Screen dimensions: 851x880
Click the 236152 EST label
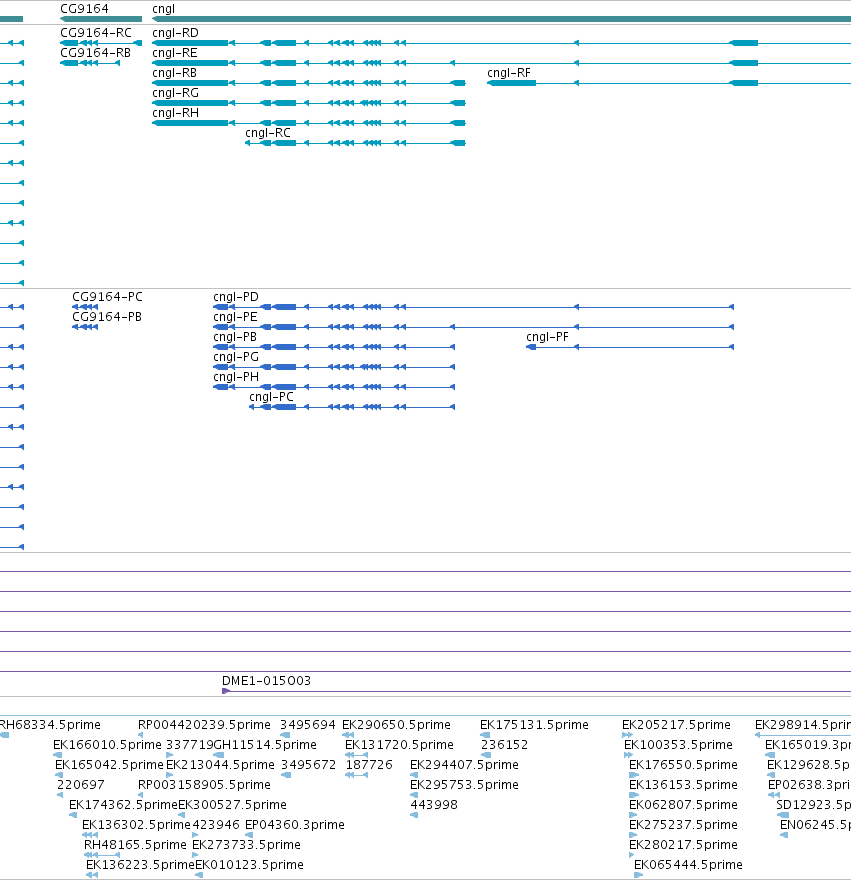505,745
